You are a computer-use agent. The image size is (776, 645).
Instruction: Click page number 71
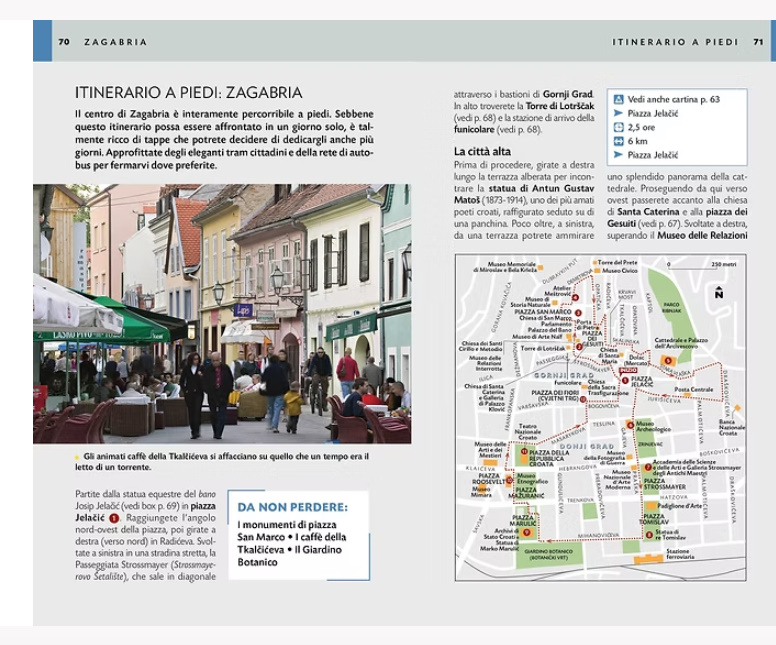coord(758,42)
